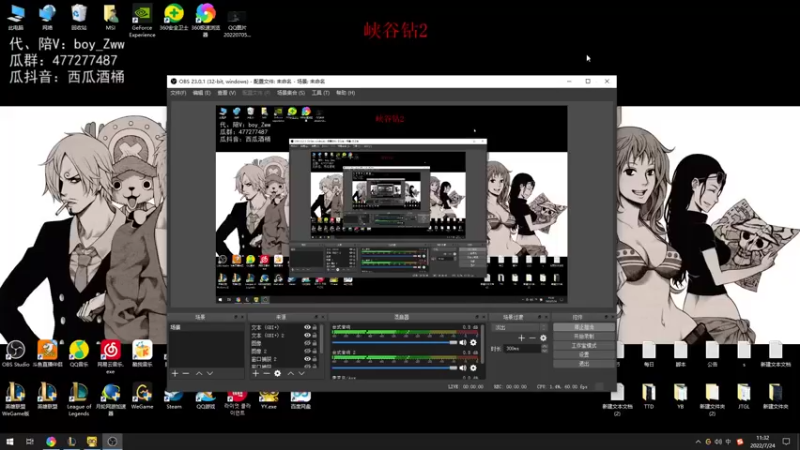This screenshot has height=450, width=800.
Task: Open the scene transition type dropdown
Action: (x=519, y=328)
